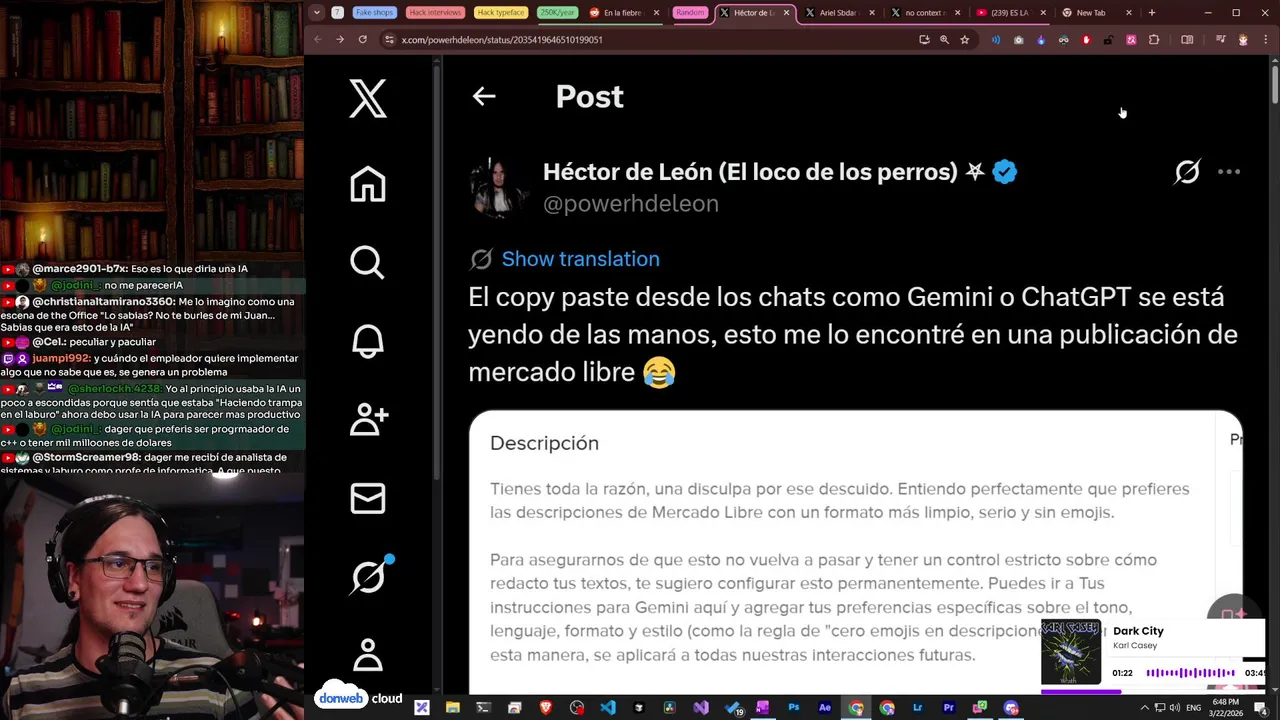Screen dimensions: 1280x720
Task: Click the Grok icon beside the author name
Action: click(x=1187, y=172)
